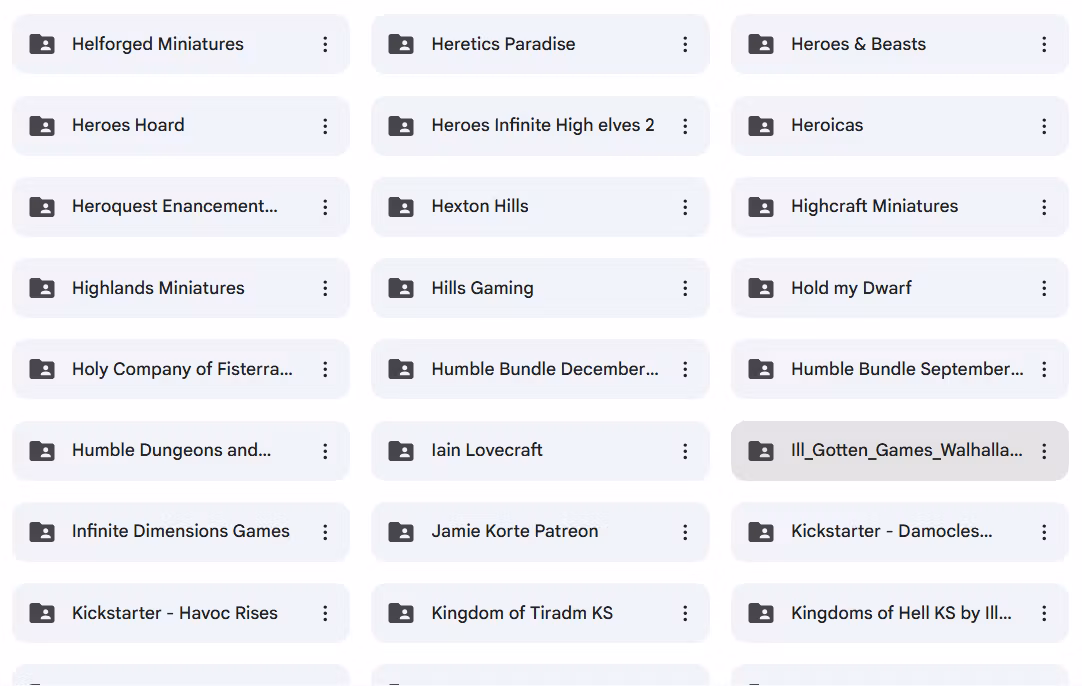The height and width of the screenshot is (686, 1082).
Task: Click the shared folder icon beside Hexton Hills
Action: pos(401,206)
